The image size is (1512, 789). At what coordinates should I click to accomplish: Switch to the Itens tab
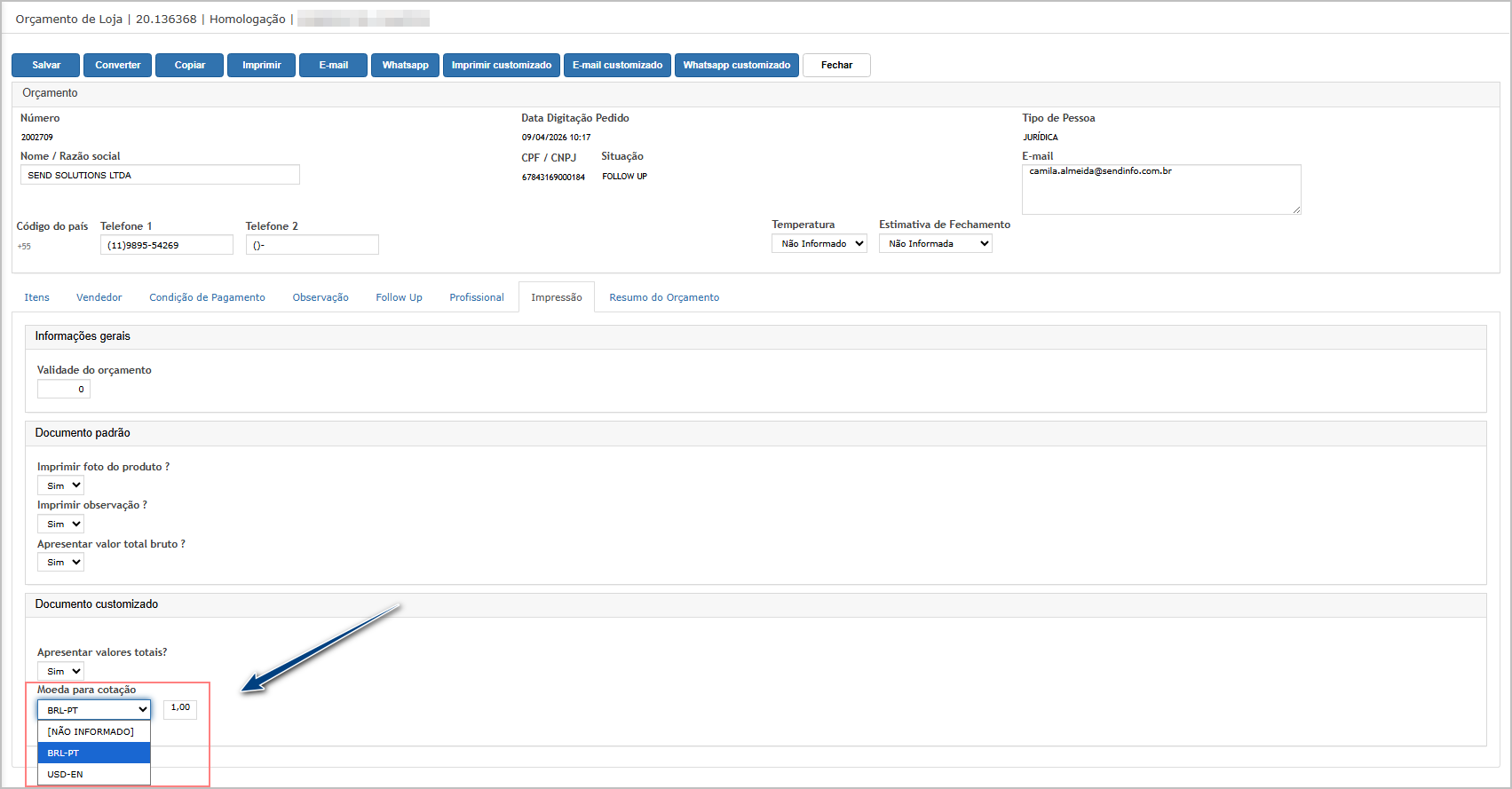click(37, 298)
